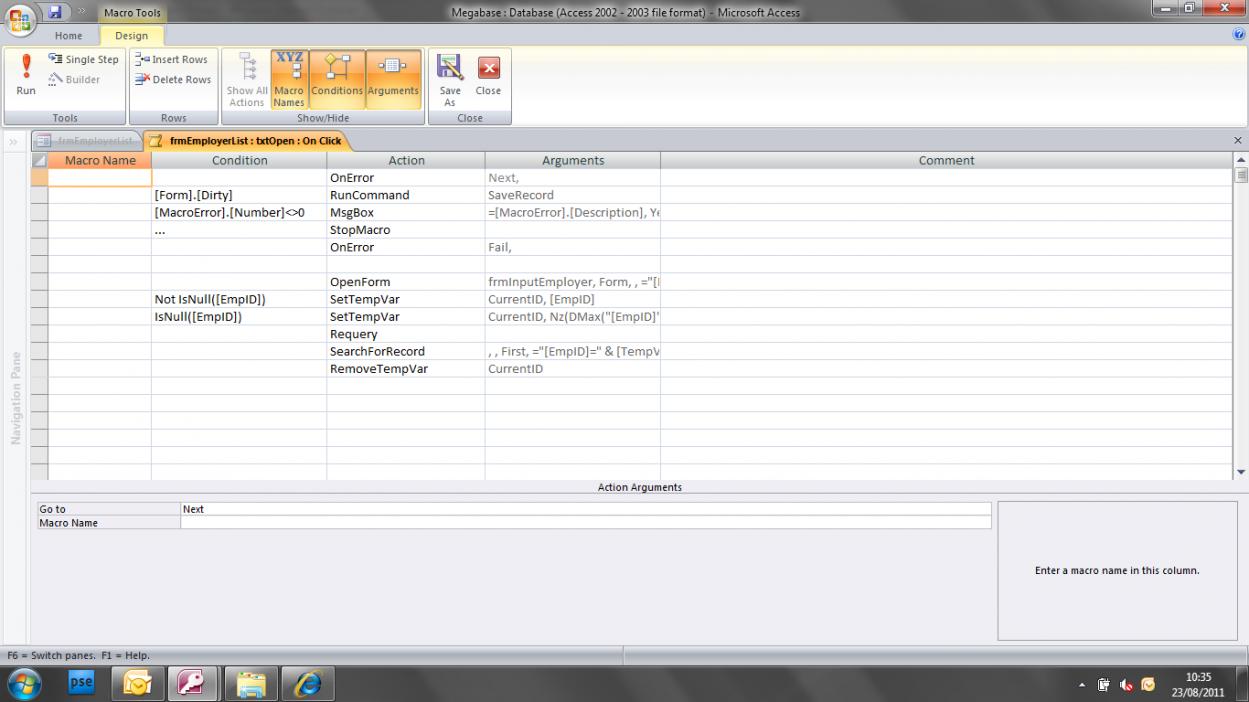The width and height of the screenshot is (1249, 702).
Task: Open Internet Explorer from taskbar
Action: (306, 684)
